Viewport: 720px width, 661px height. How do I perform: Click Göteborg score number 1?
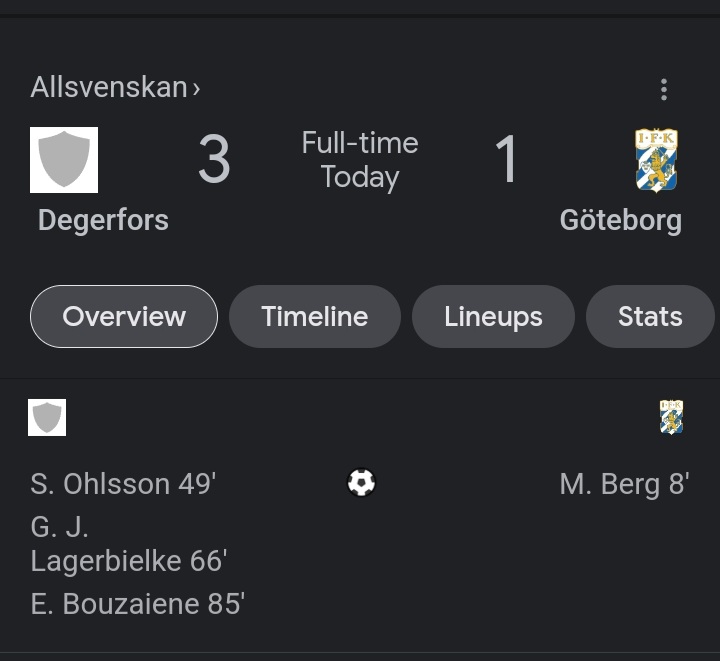[506, 159]
